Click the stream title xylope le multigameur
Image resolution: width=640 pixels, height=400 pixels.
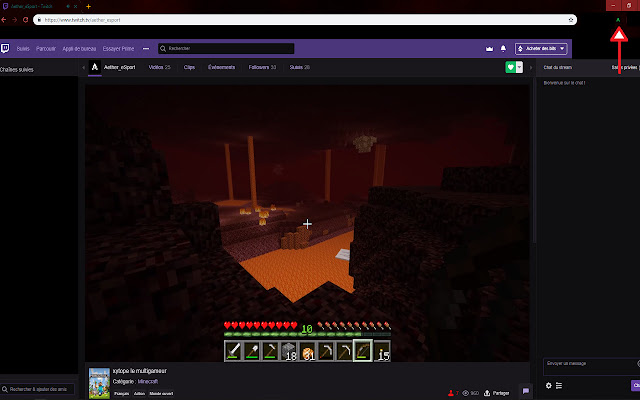pos(140,371)
